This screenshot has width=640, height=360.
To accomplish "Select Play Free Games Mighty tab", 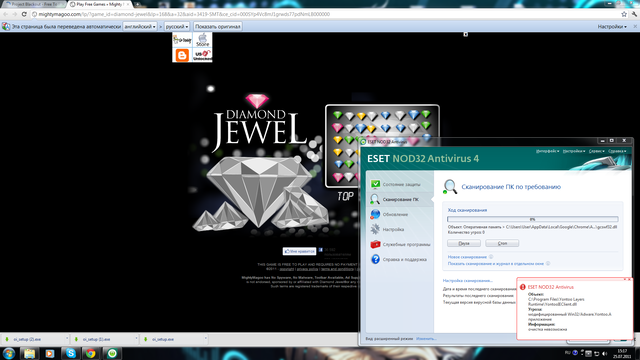I will [100, 4].
